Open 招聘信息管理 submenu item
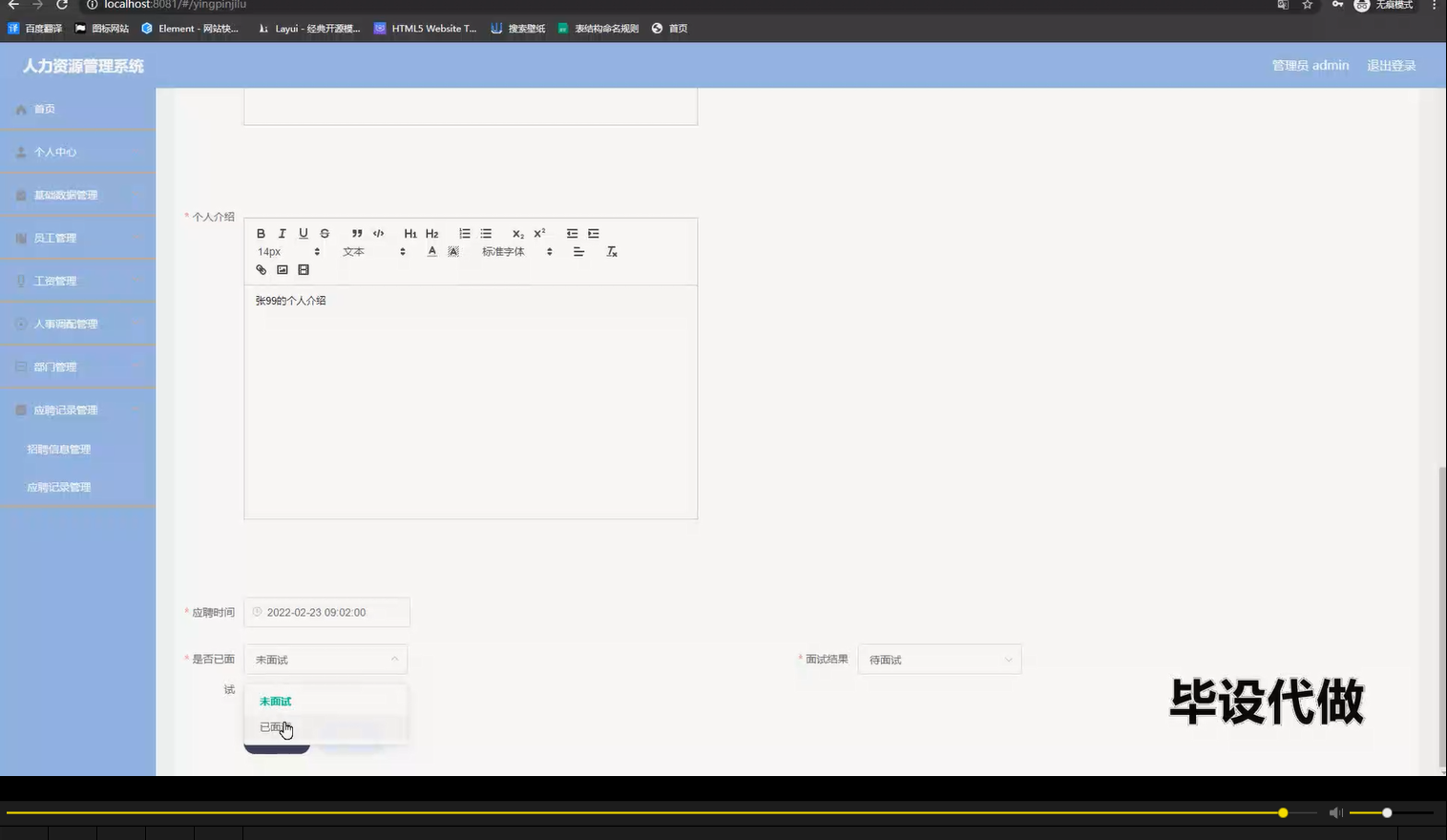This screenshot has width=1447, height=840. click(x=77, y=450)
